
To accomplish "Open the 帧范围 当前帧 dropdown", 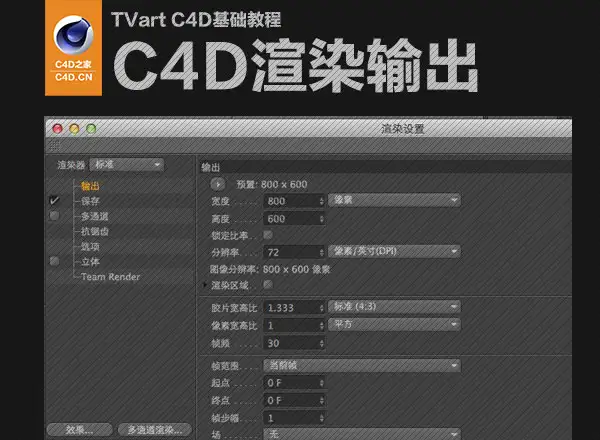I will tap(362, 365).
